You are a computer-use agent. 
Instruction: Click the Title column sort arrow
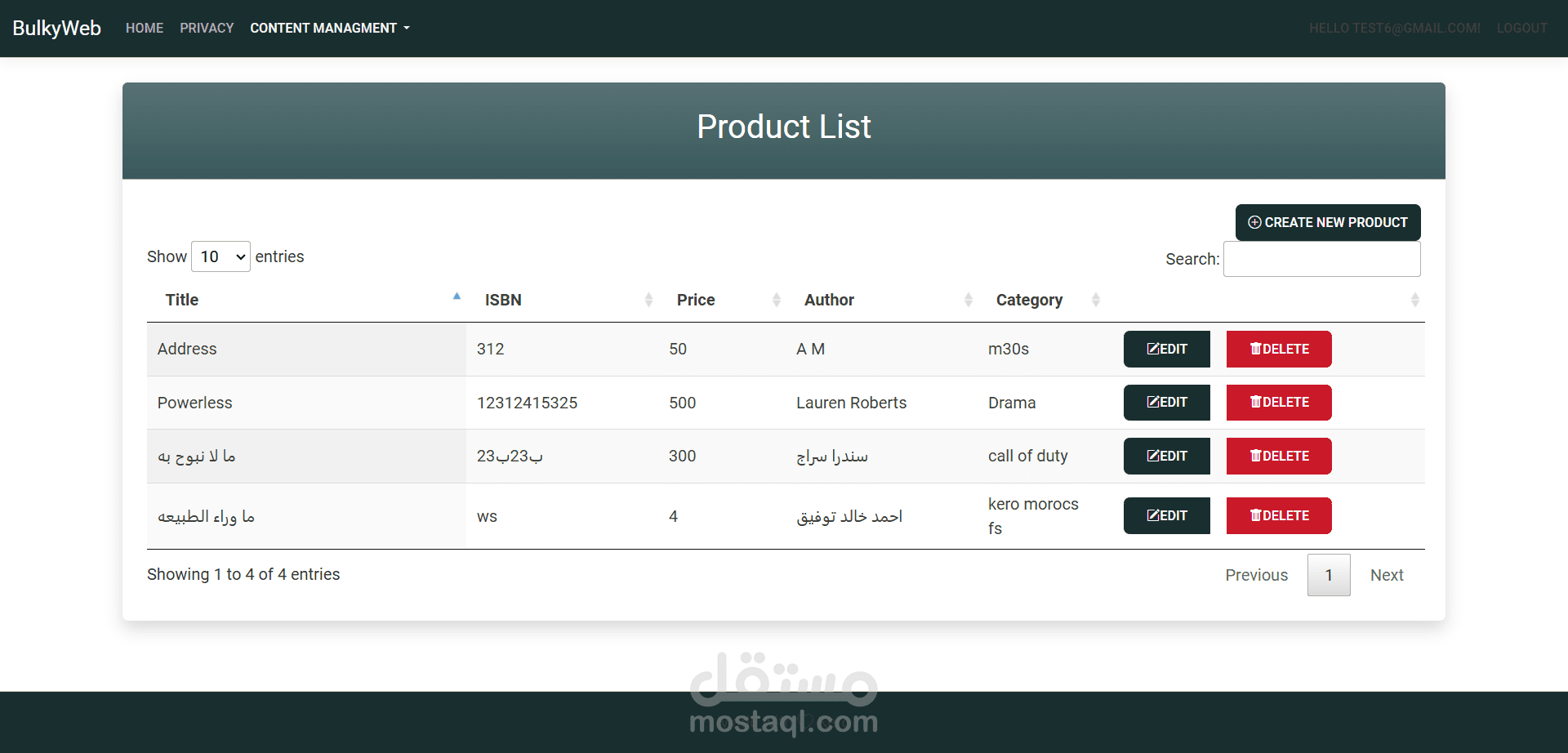457,296
